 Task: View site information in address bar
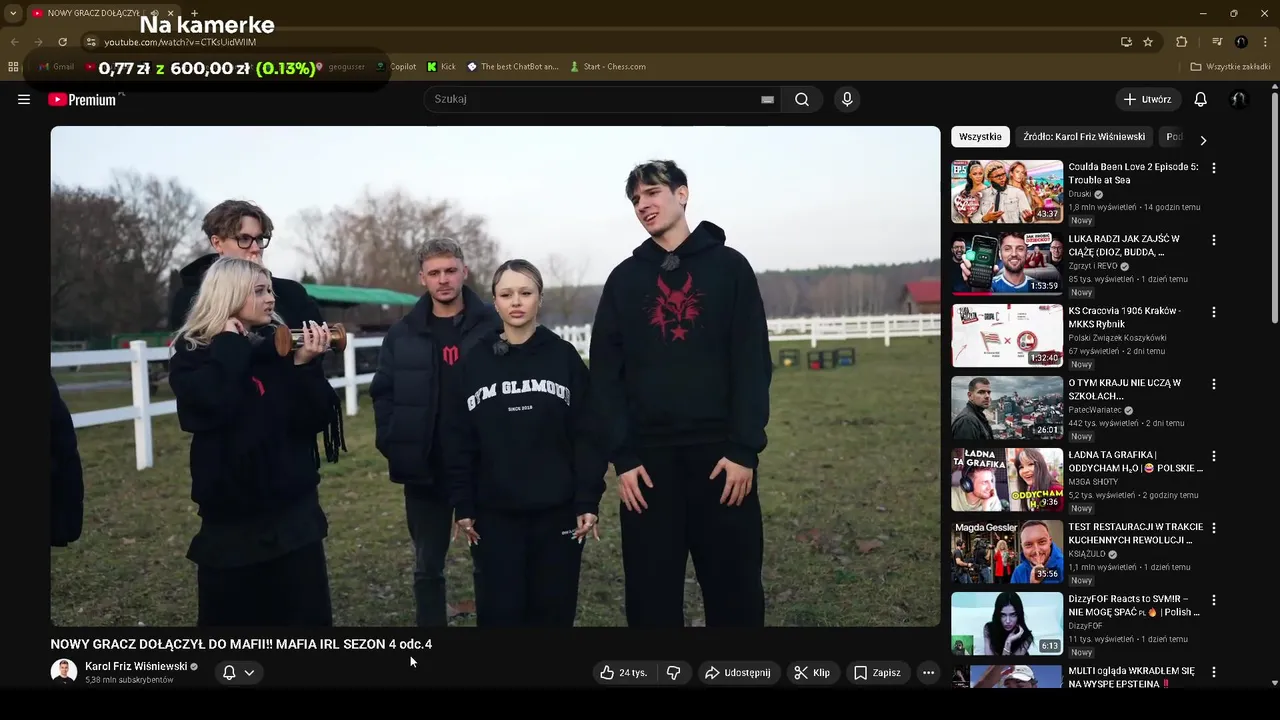coord(90,42)
